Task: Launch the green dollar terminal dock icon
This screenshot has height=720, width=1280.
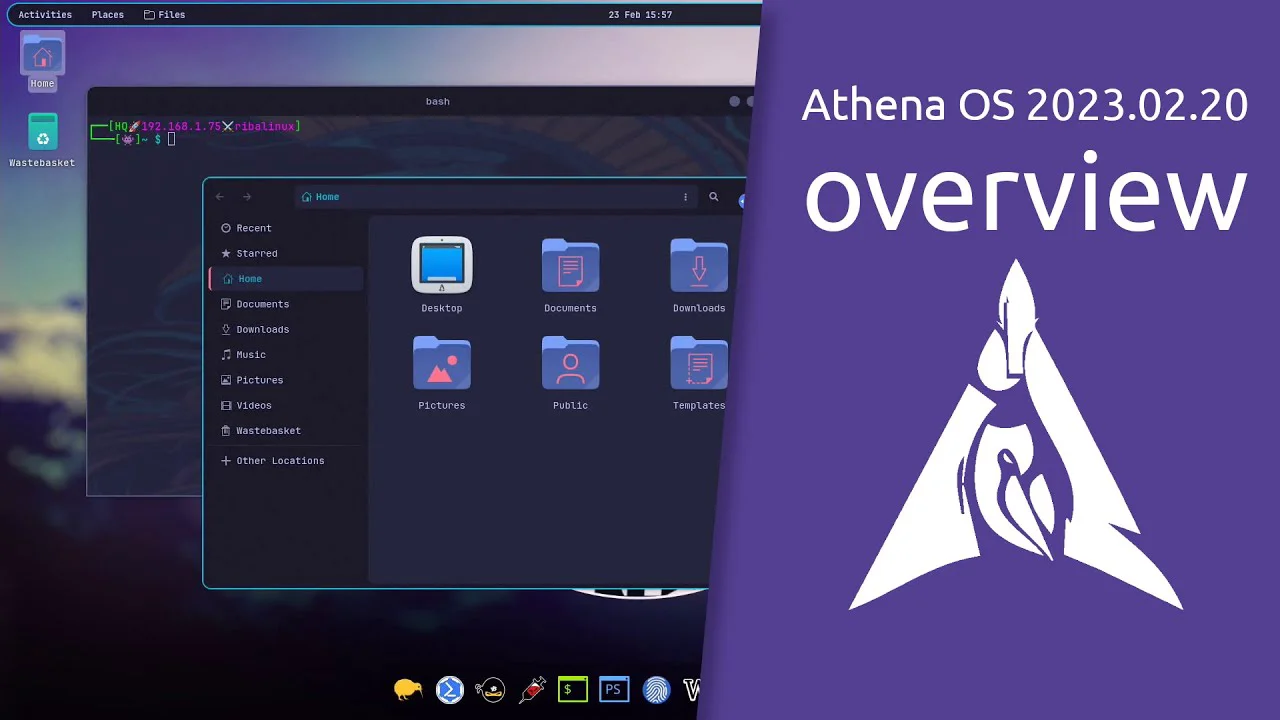Action: pyautogui.click(x=573, y=689)
